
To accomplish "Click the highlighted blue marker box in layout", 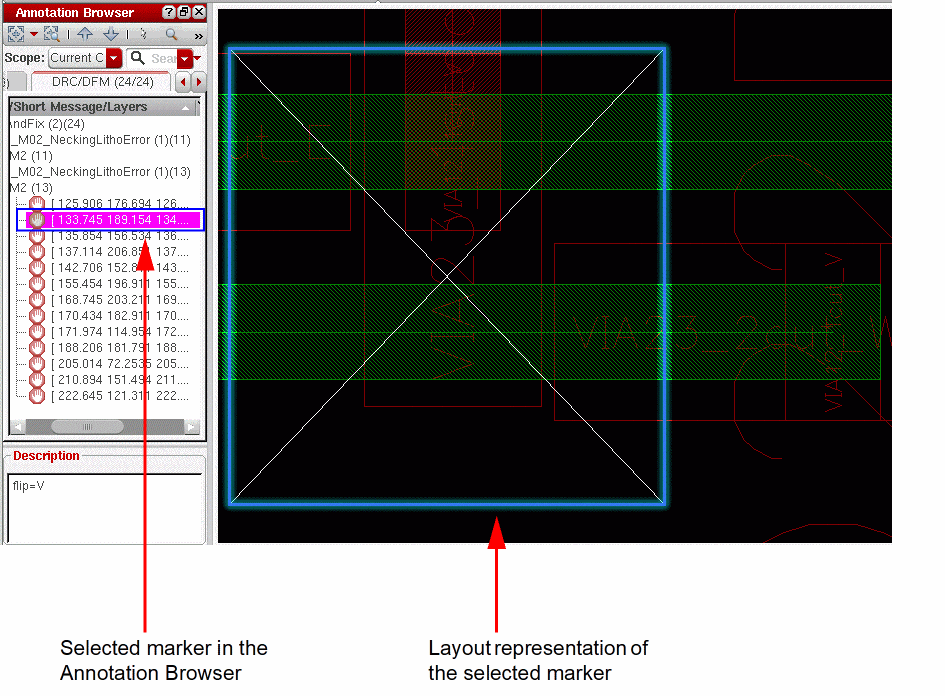I will (447, 276).
